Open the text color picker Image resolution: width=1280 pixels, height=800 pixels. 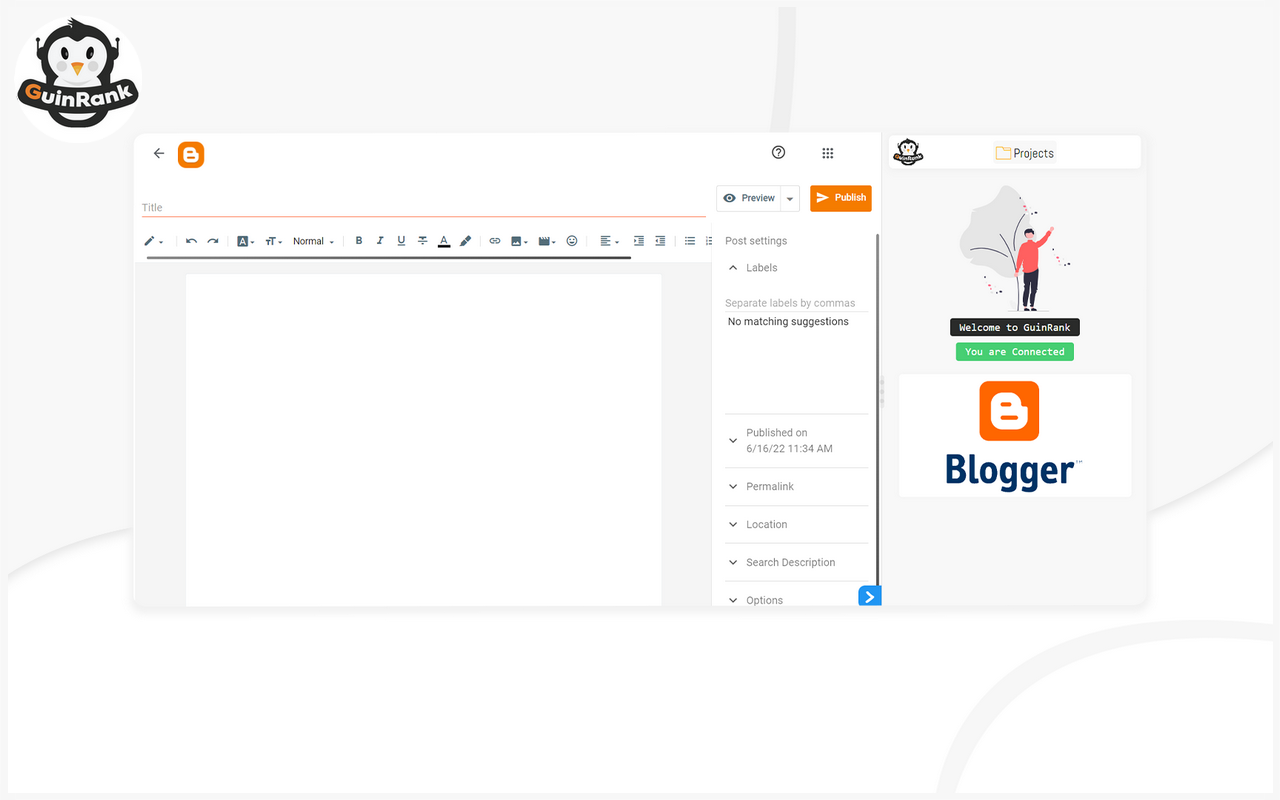click(x=444, y=241)
